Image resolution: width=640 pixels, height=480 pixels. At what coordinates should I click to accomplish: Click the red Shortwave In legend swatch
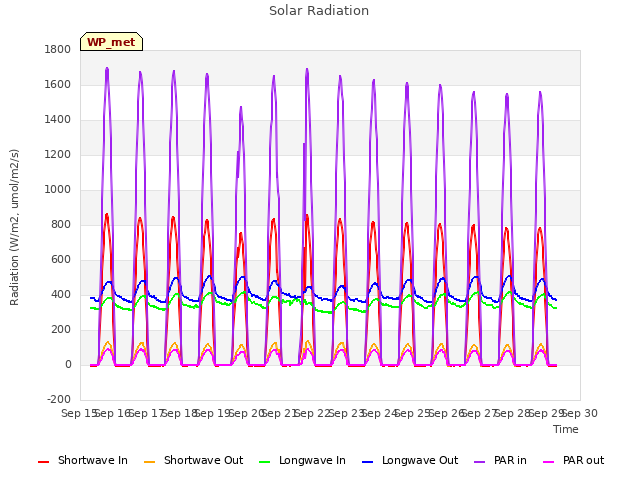(x=44, y=462)
